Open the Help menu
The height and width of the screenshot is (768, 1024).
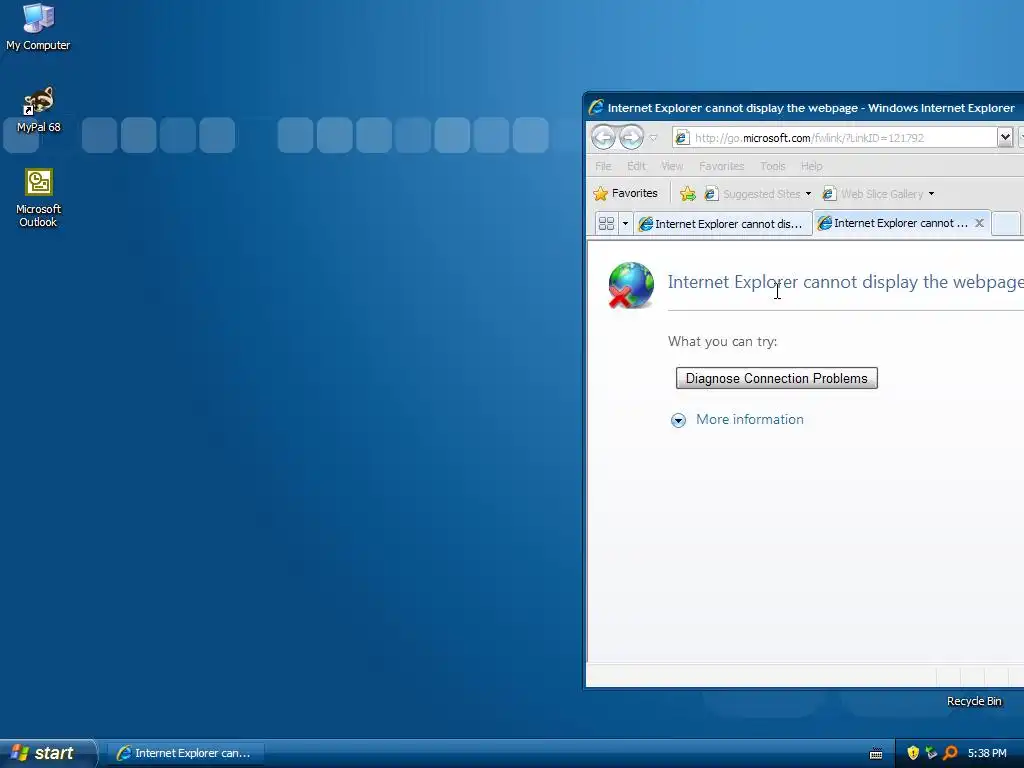(x=811, y=166)
